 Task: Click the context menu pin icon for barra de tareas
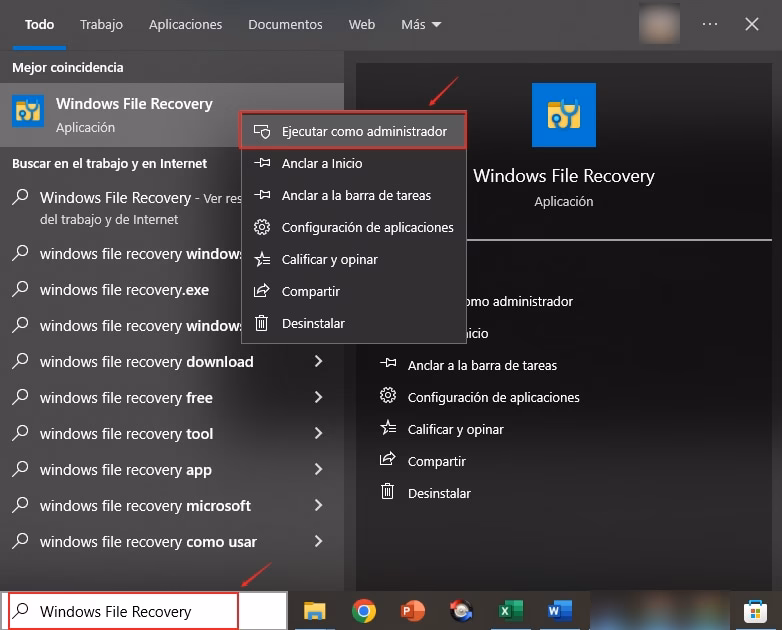262,195
